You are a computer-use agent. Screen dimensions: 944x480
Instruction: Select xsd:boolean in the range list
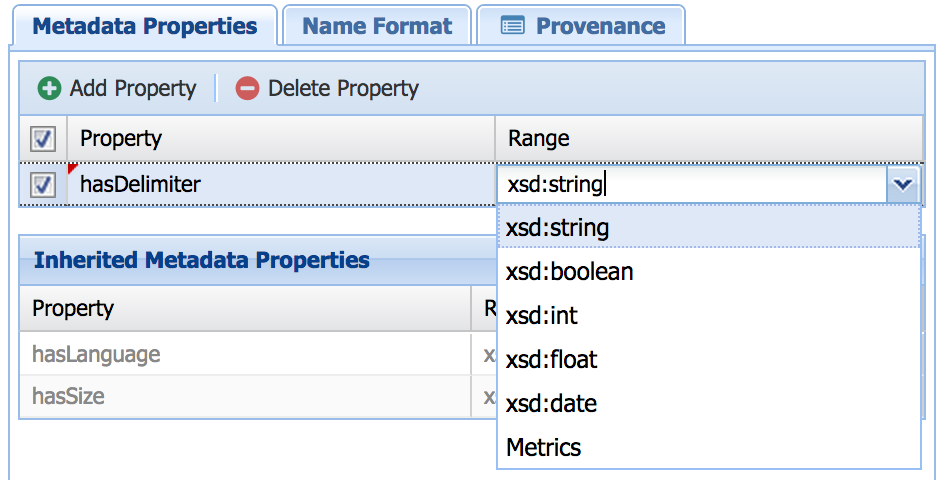click(x=569, y=272)
